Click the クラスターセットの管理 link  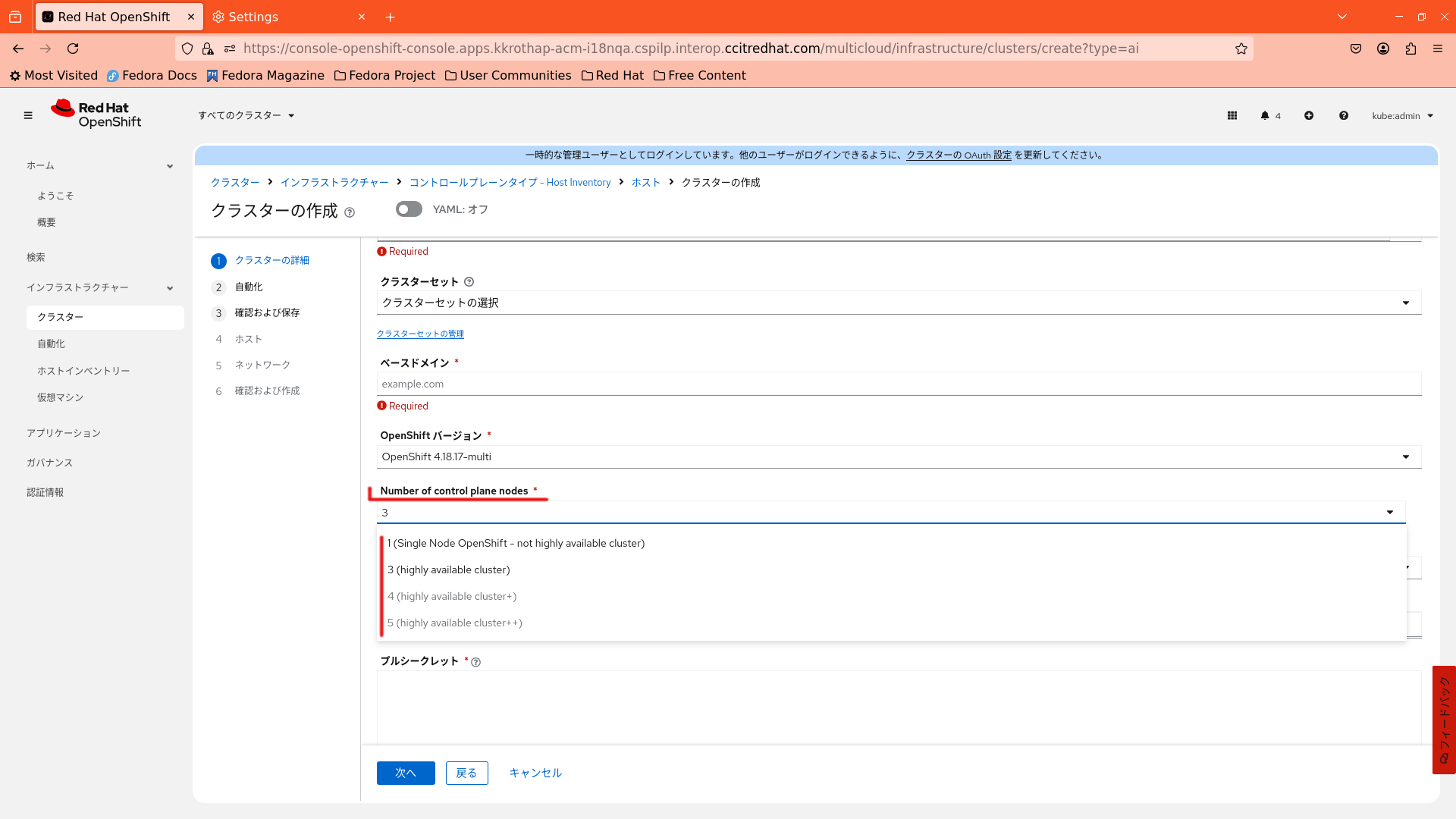(x=420, y=334)
